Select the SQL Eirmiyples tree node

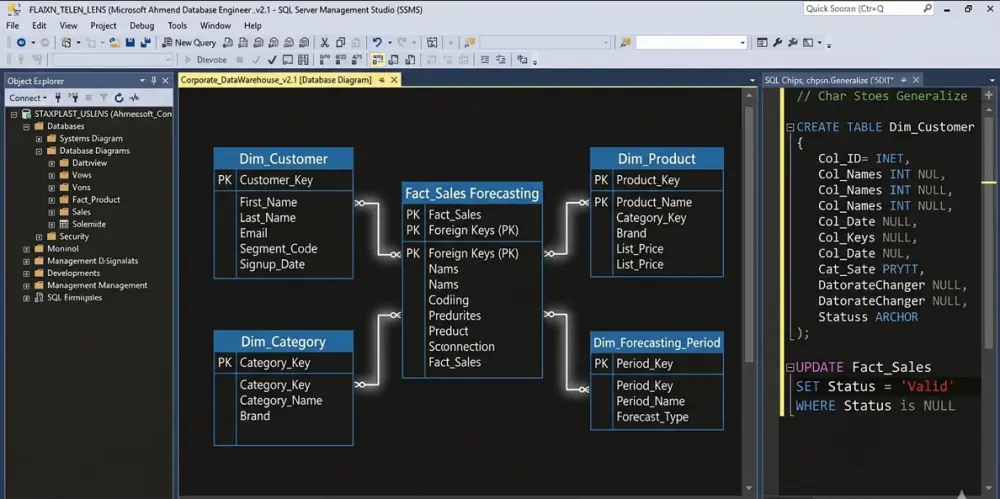(74, 297)
